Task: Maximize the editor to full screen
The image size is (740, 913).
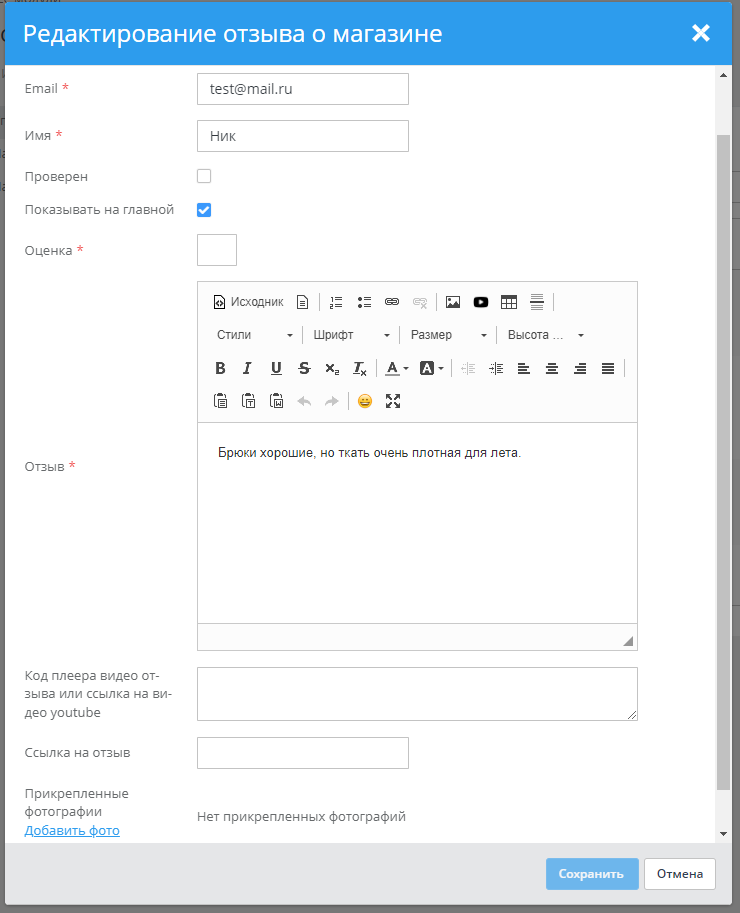Action: tap(393, 401)
